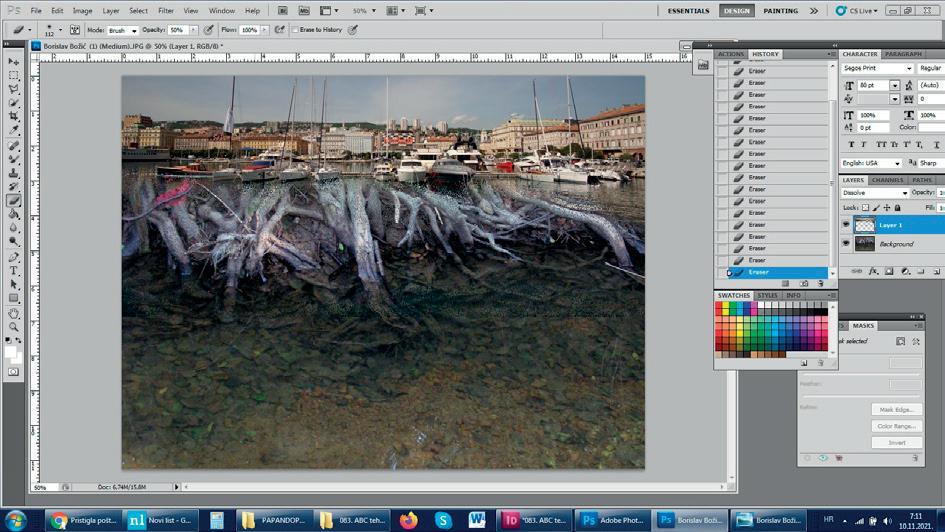945x532 pixels.
Task: Switch to the Paragraph tab
Action: [x=903, y=54]
